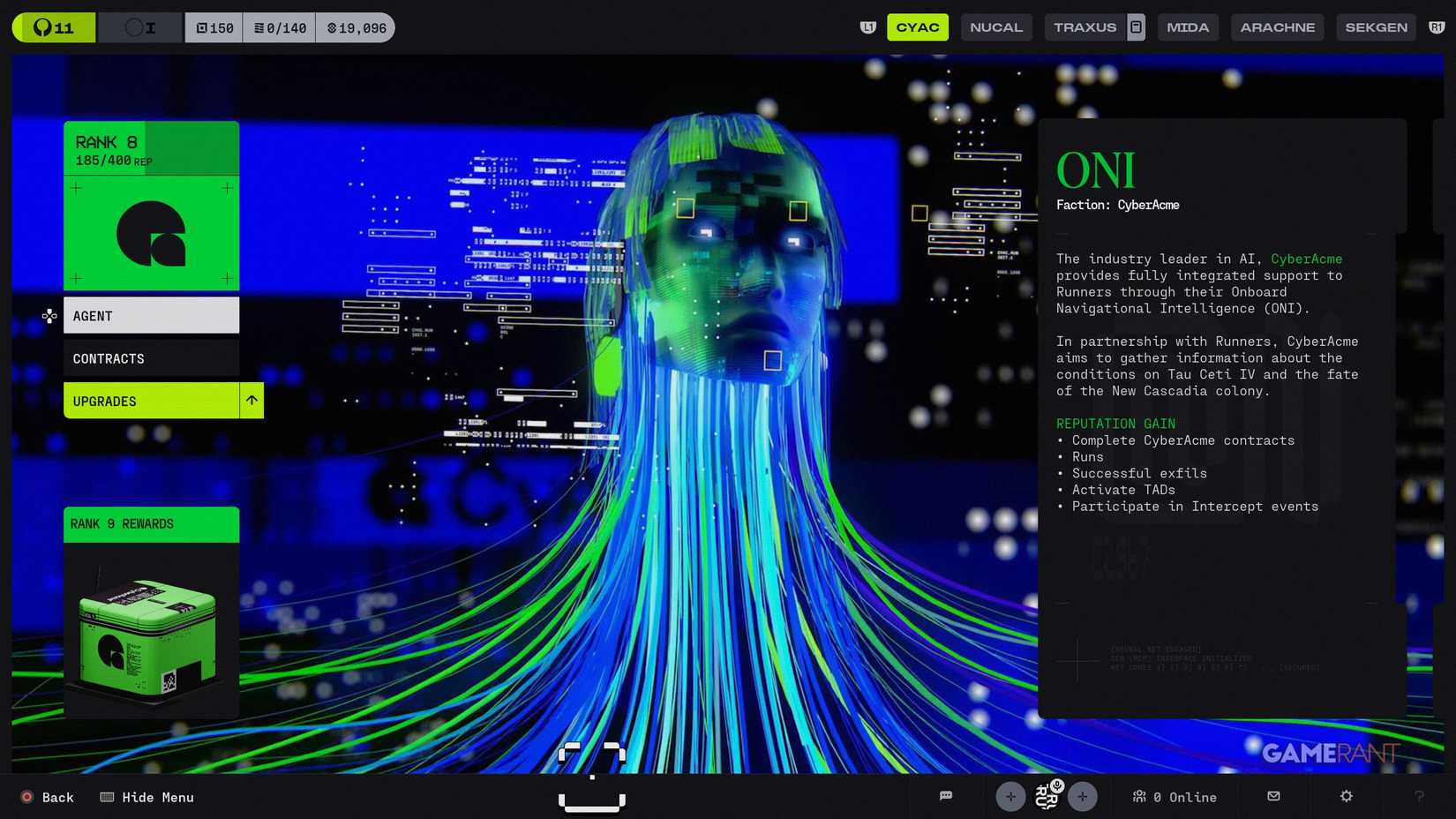
Task: Open the mail inbox icon
Action: (x=1273, y=796)
